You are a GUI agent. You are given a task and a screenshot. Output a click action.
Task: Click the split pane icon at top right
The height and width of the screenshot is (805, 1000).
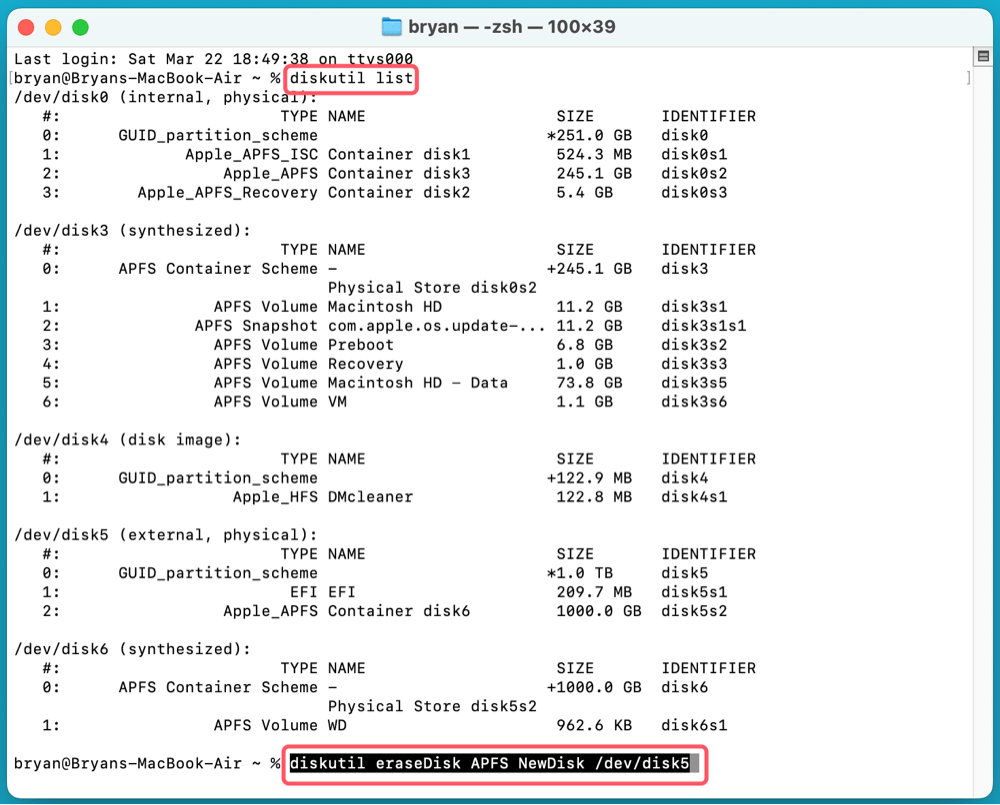[x=982, y=58]
